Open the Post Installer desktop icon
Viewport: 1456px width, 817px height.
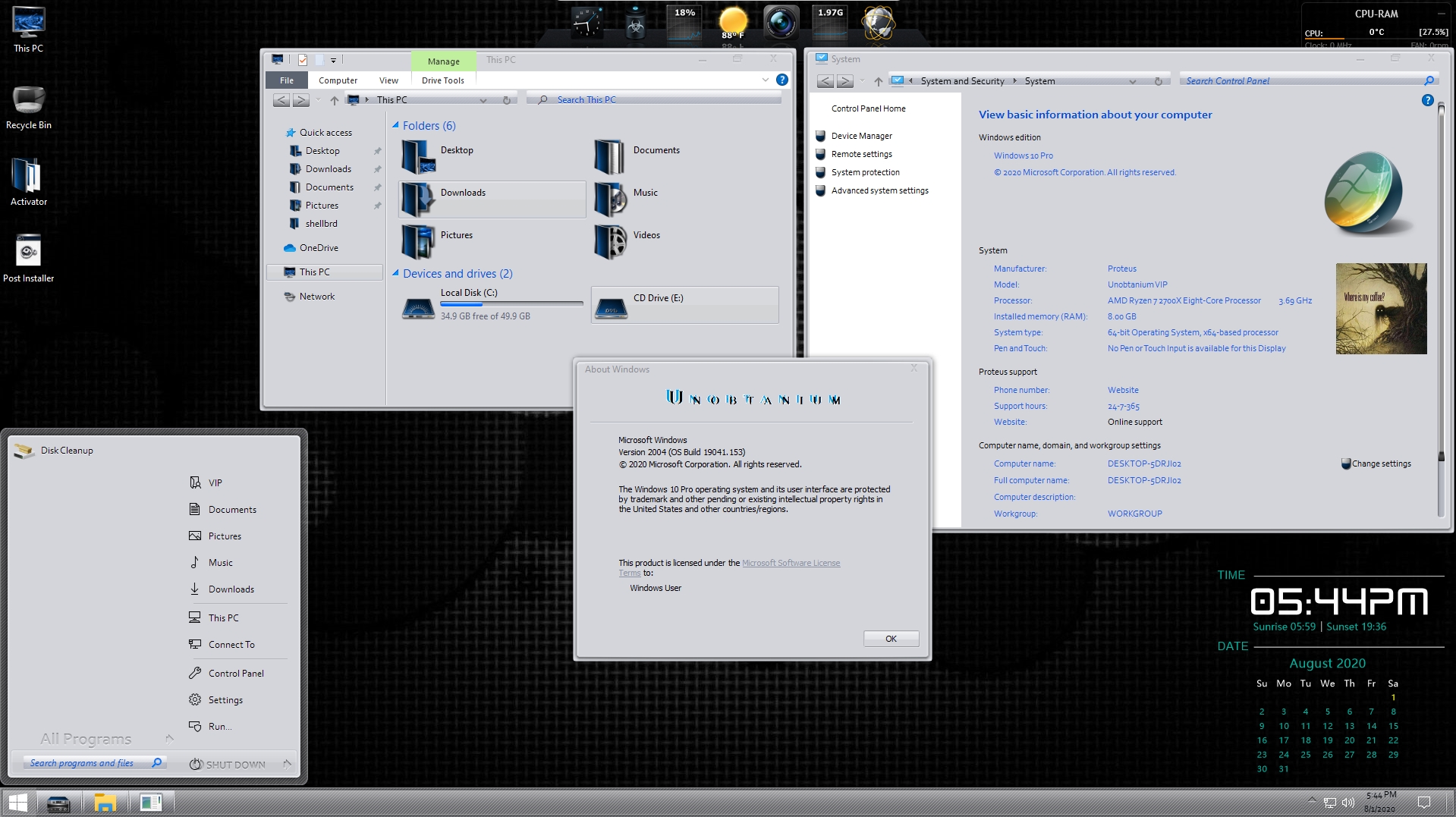(28, 258)
